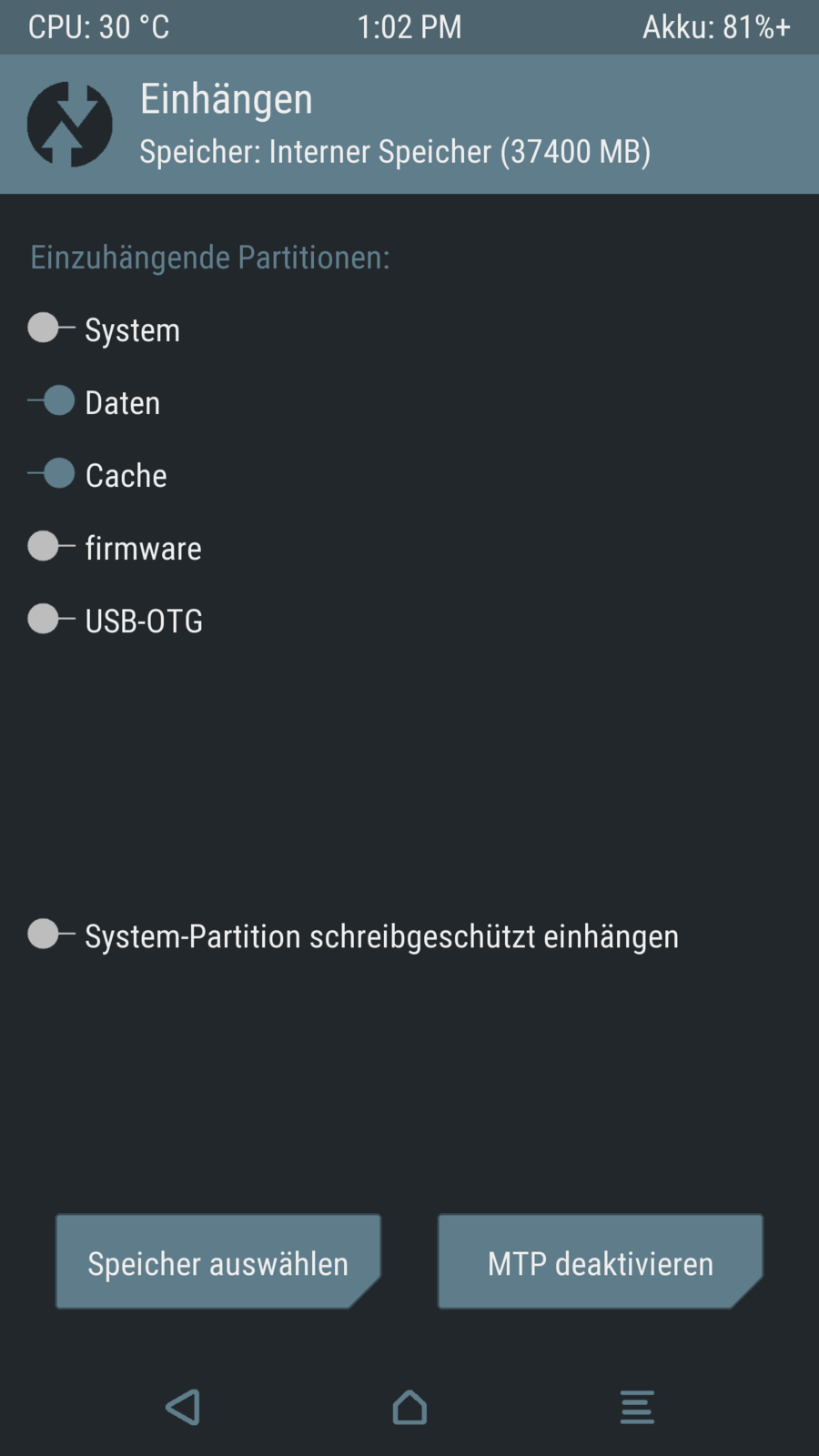Toggle the USB-OTG mount switch
The width and height of the screenshot is (819, 1456).
[51, 619]
